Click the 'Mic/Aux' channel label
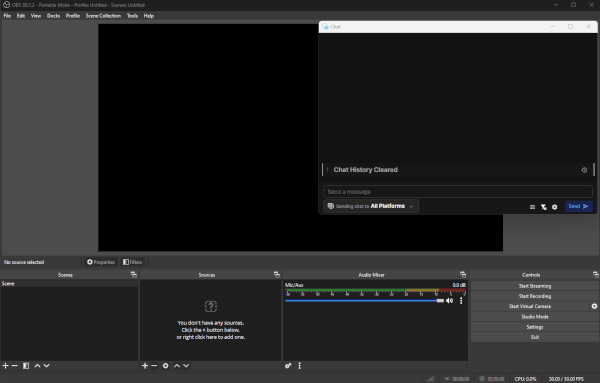Screen dimensions: 600x383 coord(294,285)
